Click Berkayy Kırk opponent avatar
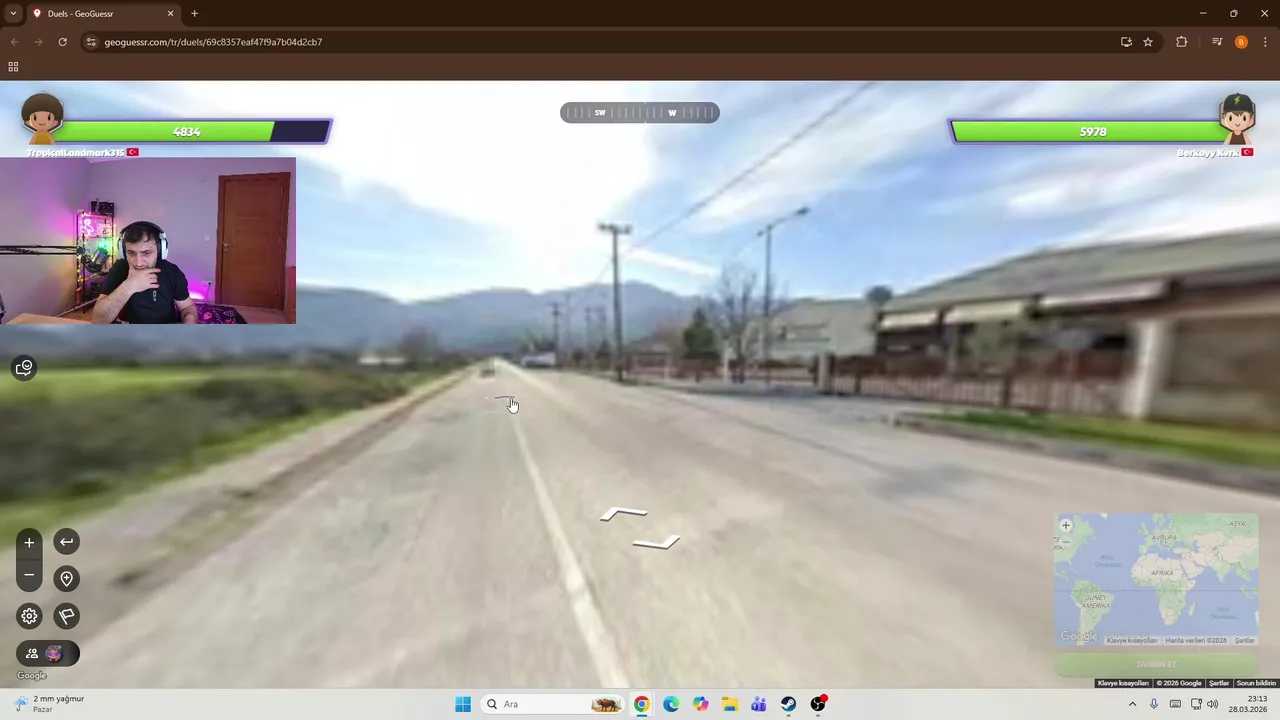 click(x=1237, y=118)
